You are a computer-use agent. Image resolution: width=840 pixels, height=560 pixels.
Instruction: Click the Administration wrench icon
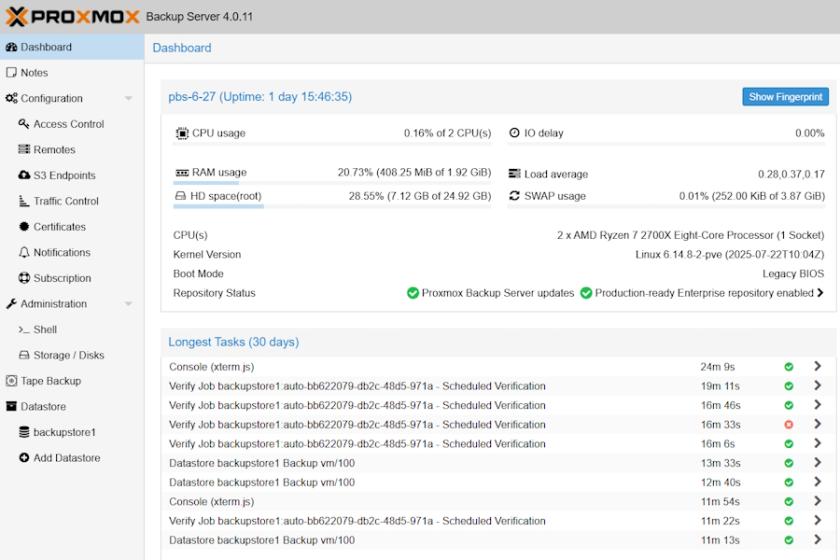[11, 304]
